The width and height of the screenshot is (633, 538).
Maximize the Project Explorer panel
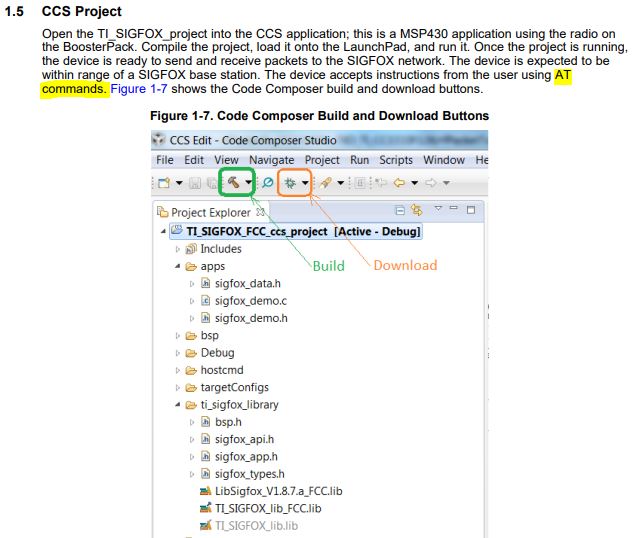[471, 210]
